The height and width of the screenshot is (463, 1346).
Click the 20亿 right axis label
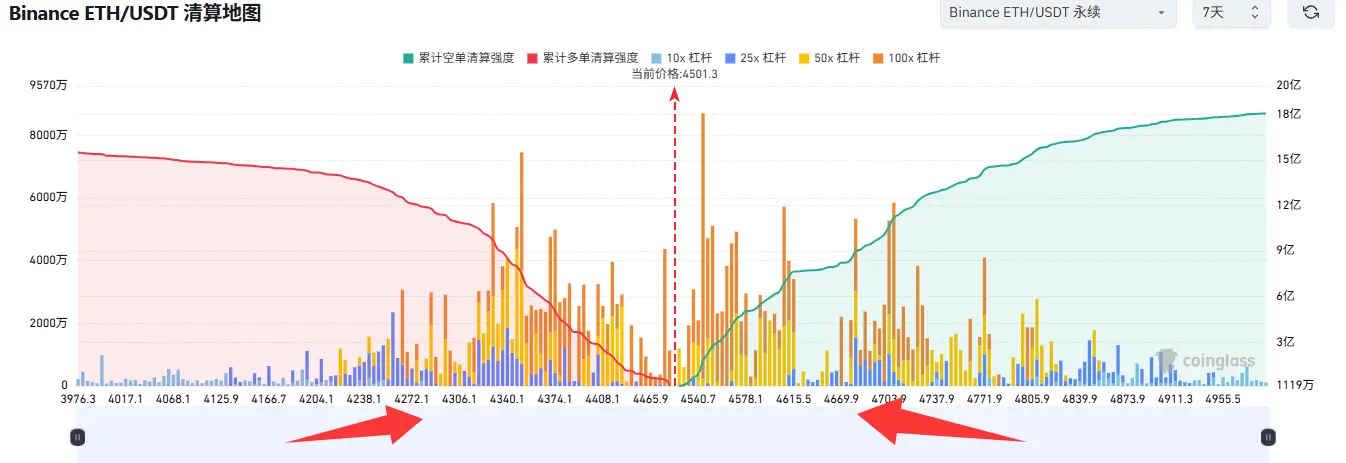tap(1288, 87)
